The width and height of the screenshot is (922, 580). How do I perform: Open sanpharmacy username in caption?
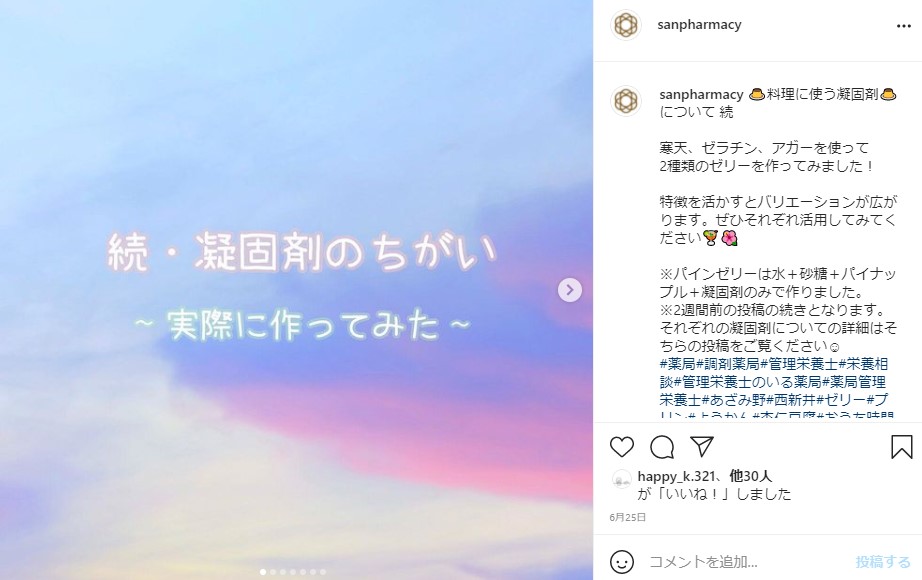[701, 94]
